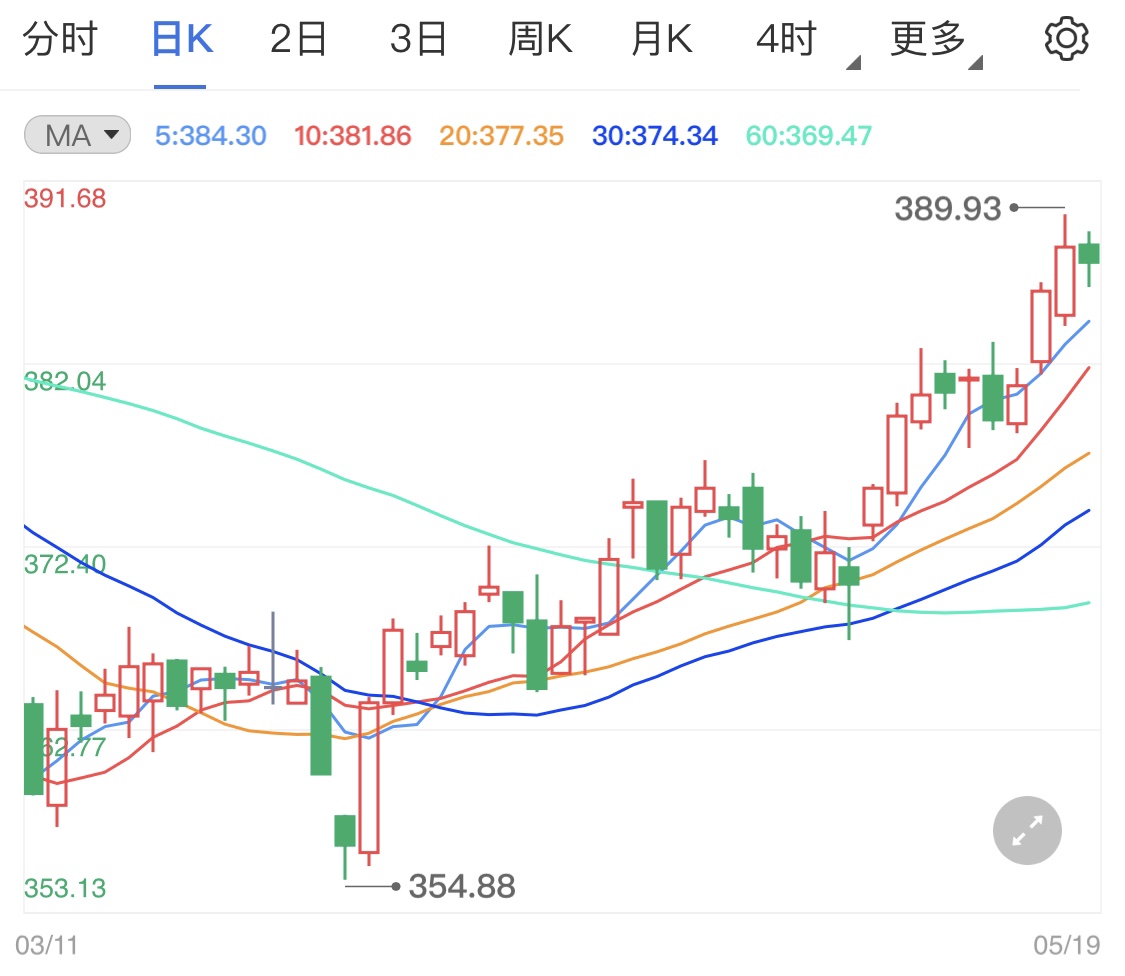The width and height of the screenshot is (1125, 976).
Task: Switch to the 周K weekly chart tab
Action: coord(540,38)
